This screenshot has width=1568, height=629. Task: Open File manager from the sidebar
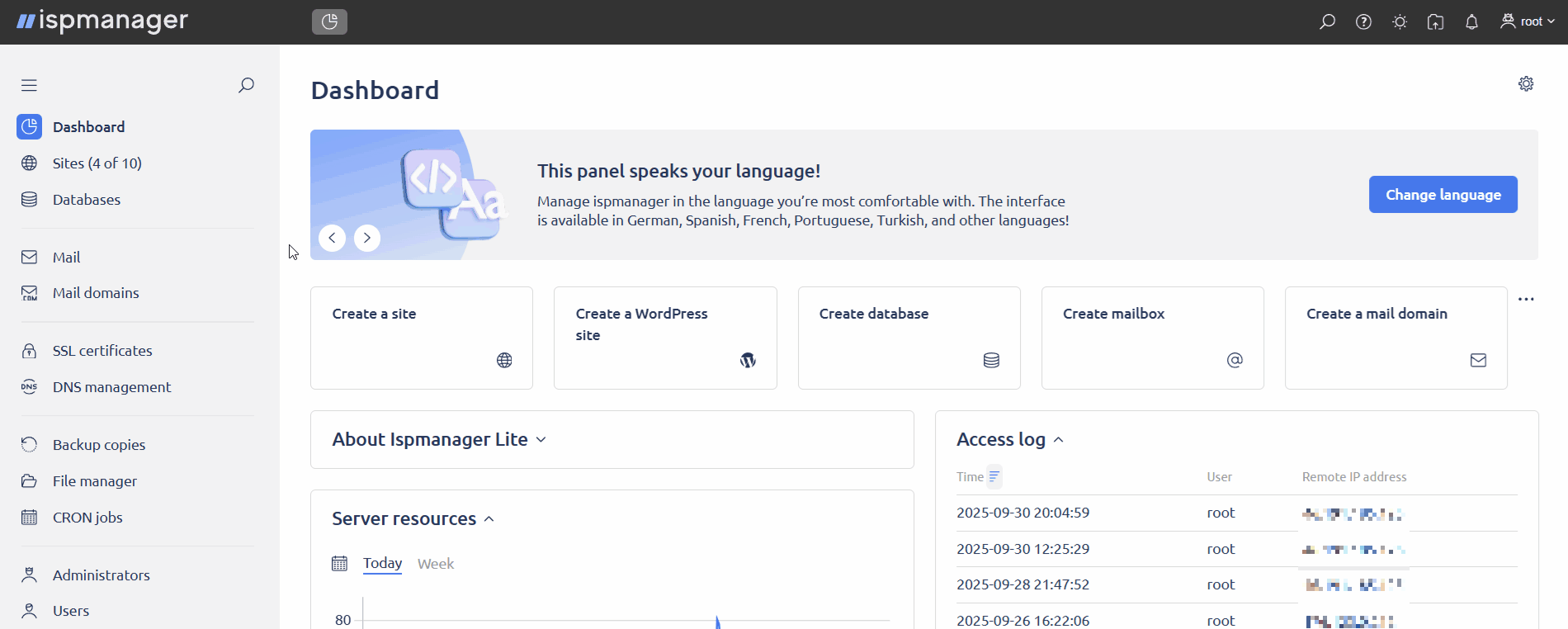pos(95,481)
